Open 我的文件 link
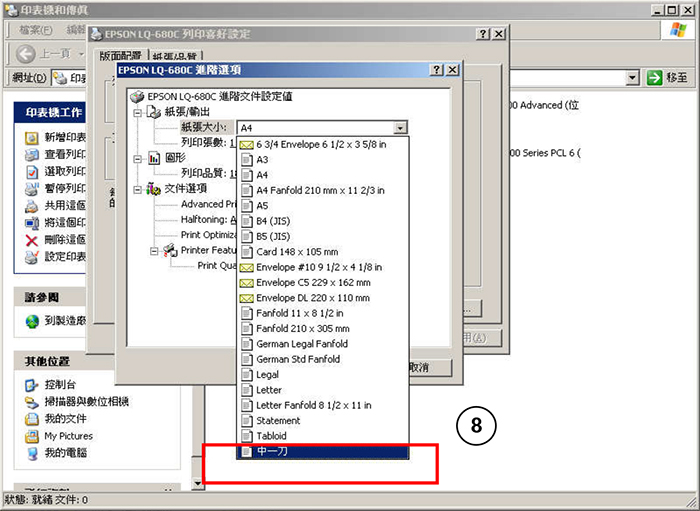The image size is (700, 511). [x=65, y=419]
